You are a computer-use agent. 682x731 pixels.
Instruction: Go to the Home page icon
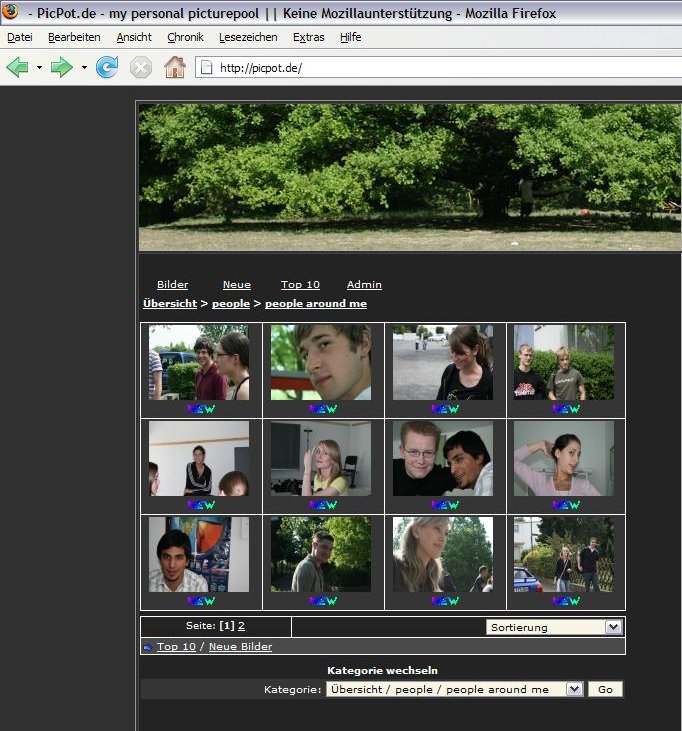click(x=175, y=67)
